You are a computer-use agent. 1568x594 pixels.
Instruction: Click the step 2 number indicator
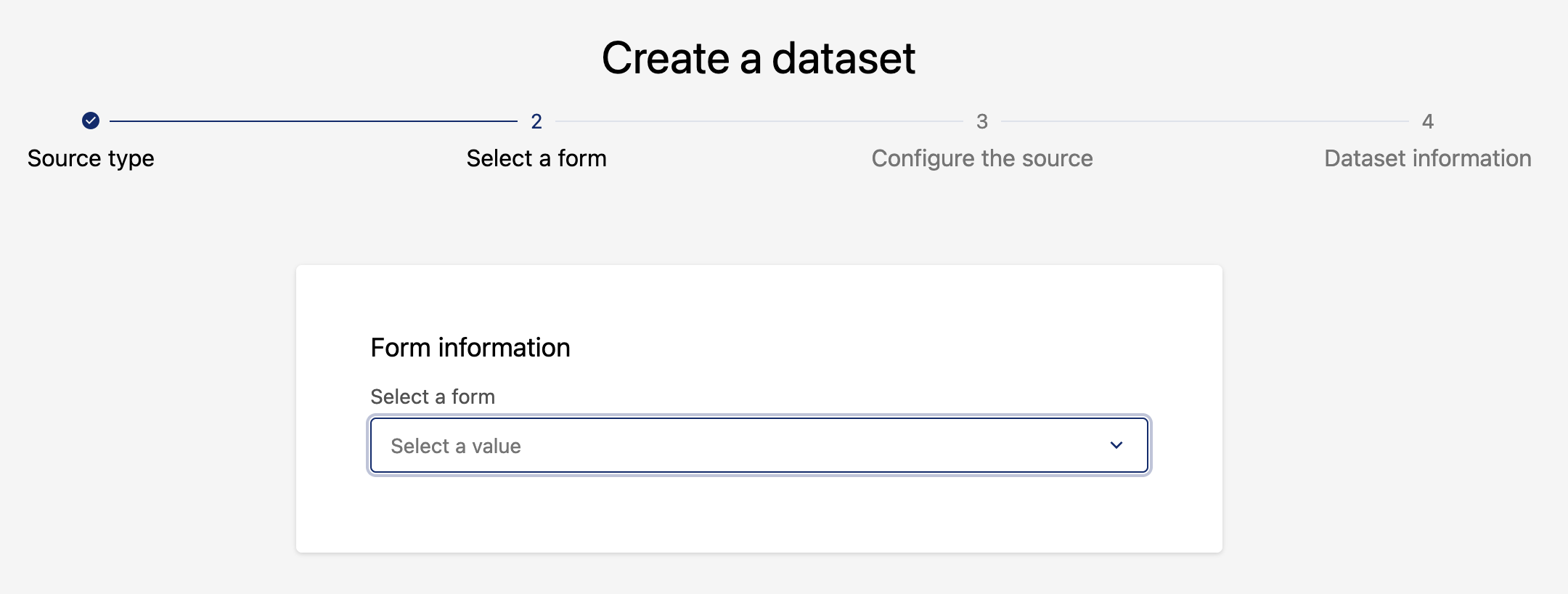536,121
